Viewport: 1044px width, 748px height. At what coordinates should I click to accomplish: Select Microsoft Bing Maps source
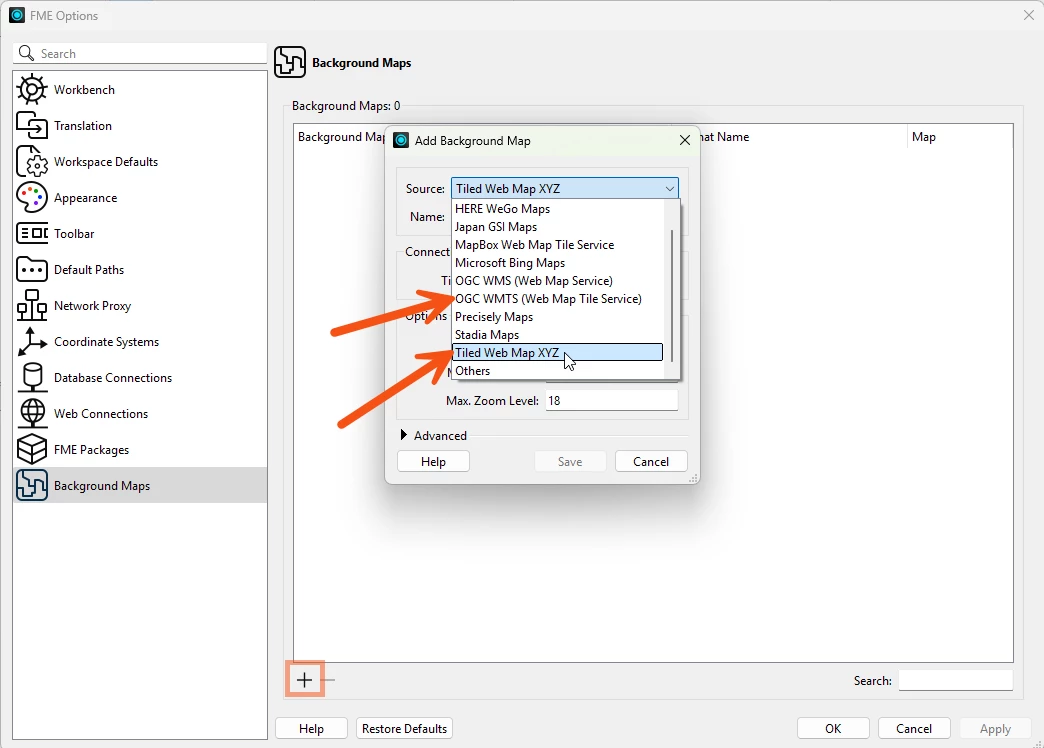(558, 262)
